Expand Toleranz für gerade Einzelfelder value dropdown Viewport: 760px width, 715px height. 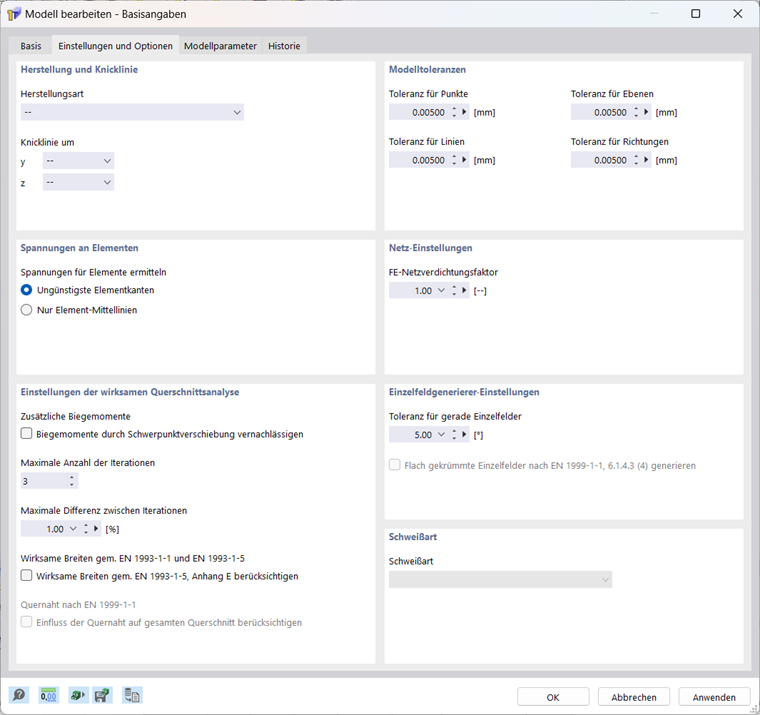coord(441,435)
